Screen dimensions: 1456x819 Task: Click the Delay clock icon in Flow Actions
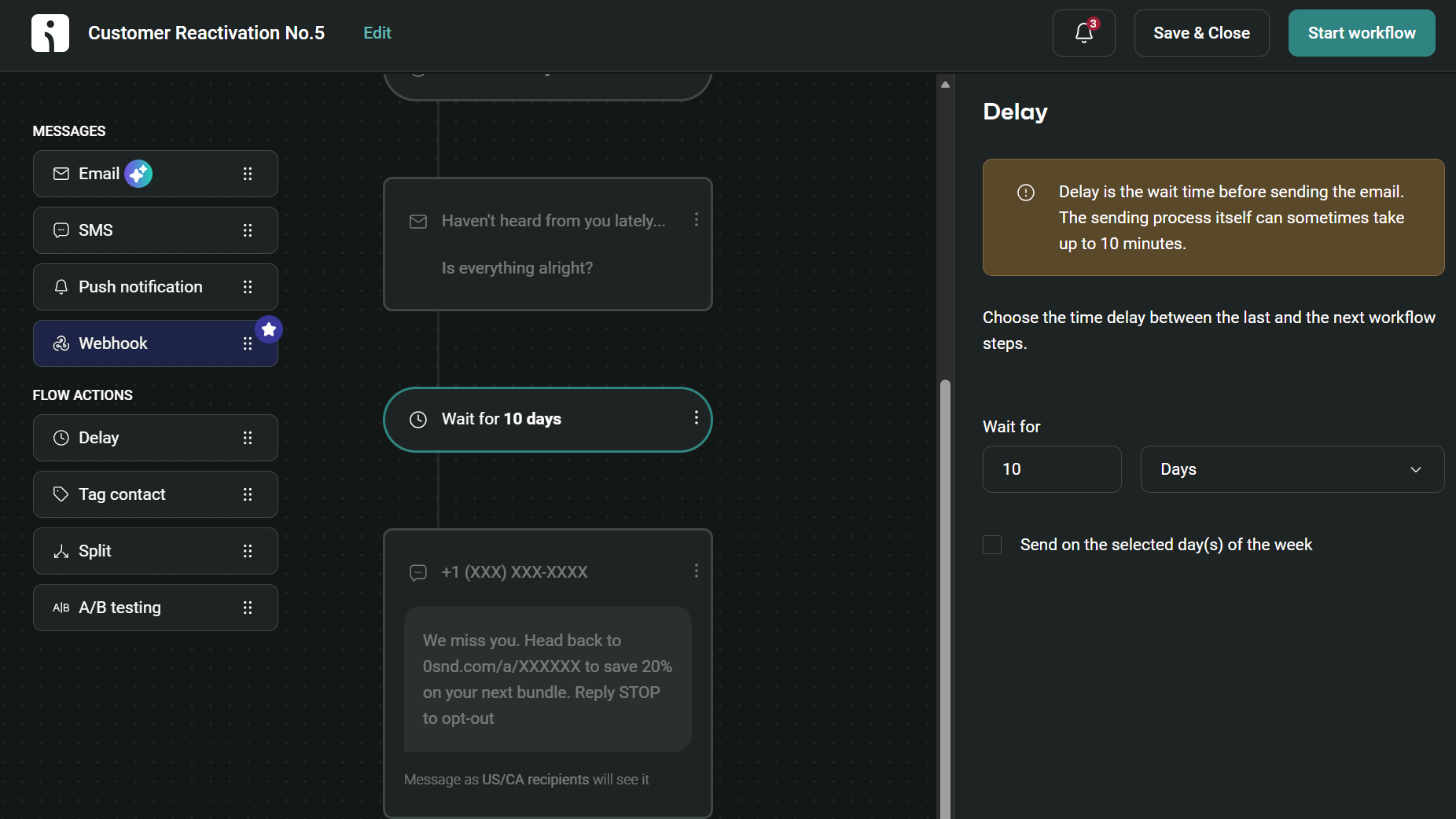(61, 438)
